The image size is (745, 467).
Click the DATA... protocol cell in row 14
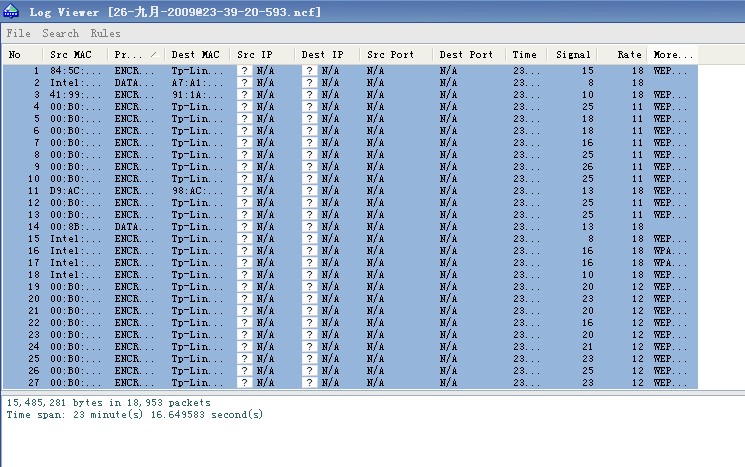(134, 227)
